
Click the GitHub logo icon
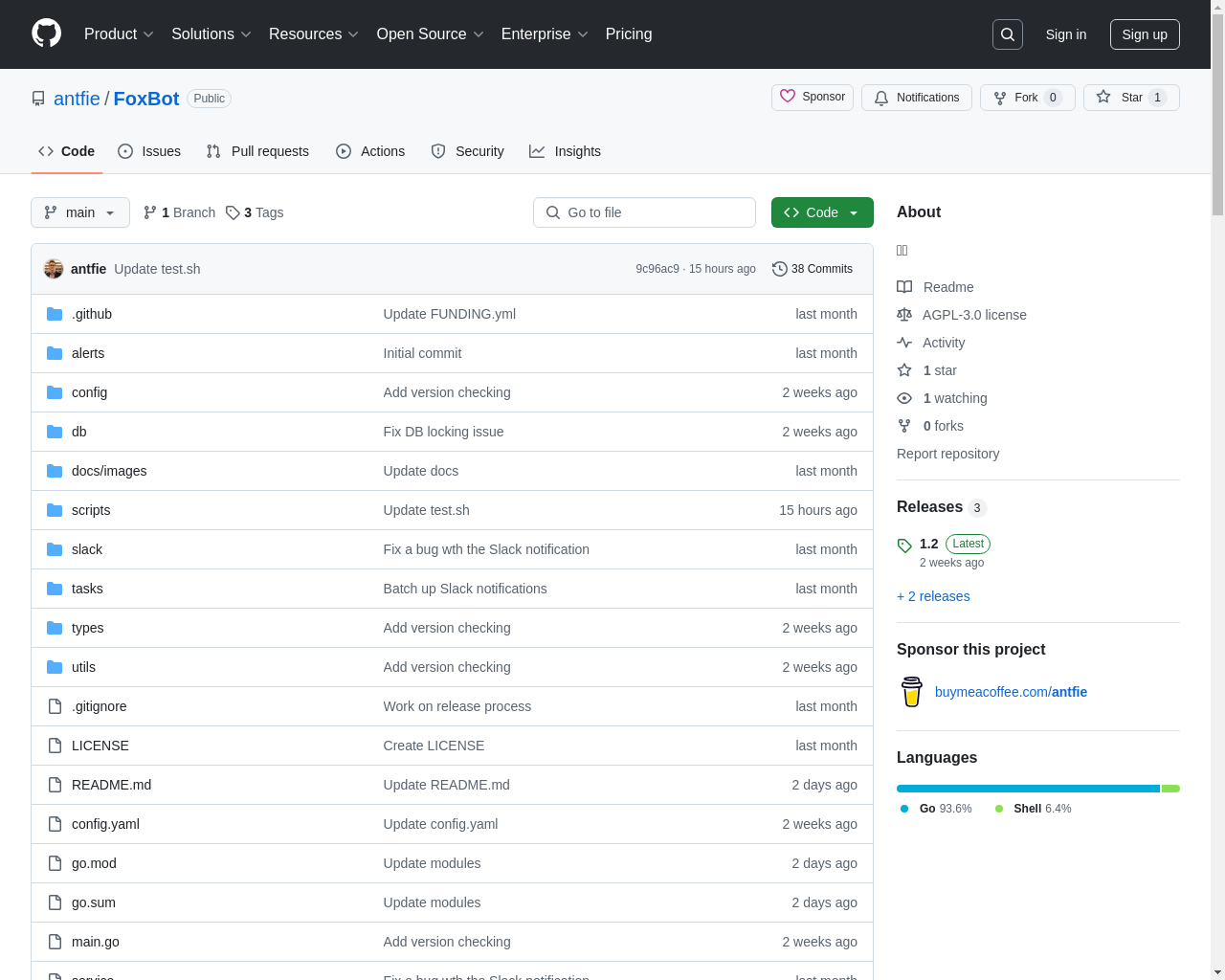point(47,33)
